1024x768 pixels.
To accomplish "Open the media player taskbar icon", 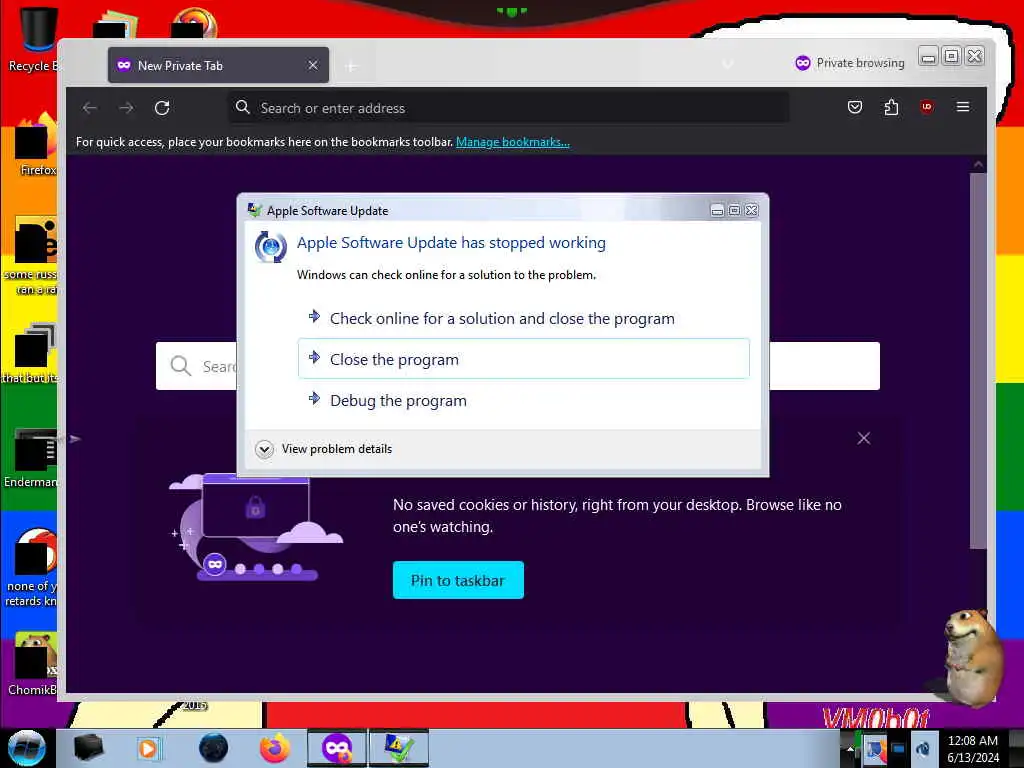I will [x=149, y=748].
